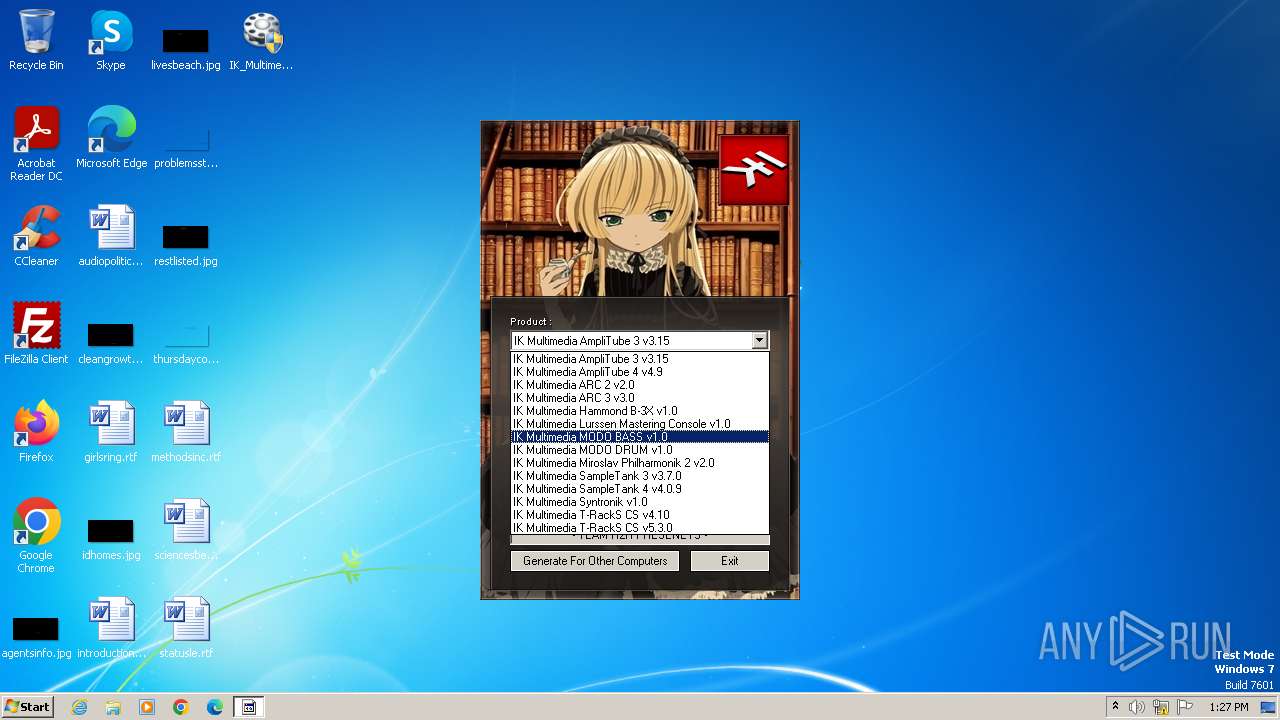Collapse the Product dropdown arrow
1280x720 pixels.
pos(759,341)
